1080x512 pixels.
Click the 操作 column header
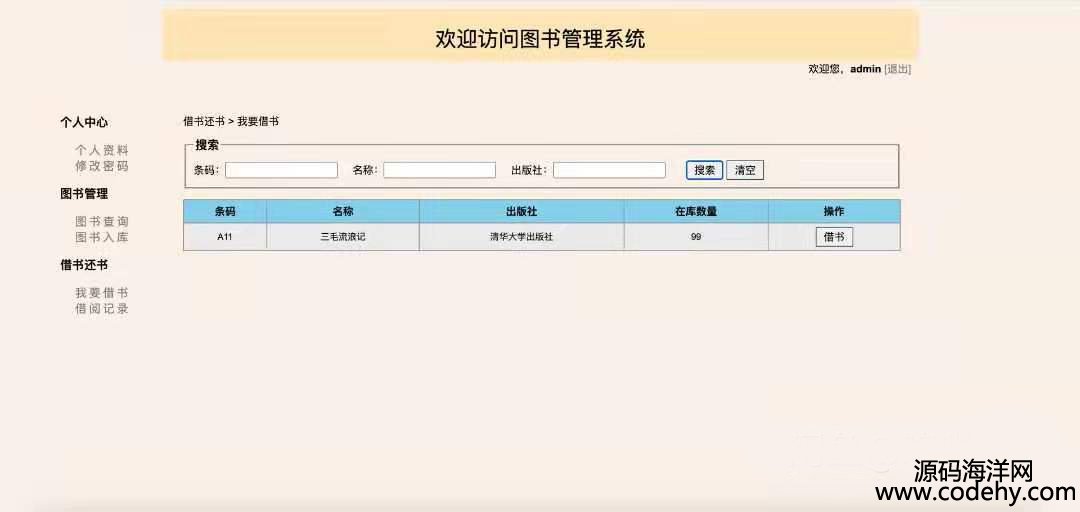point(834,212)
